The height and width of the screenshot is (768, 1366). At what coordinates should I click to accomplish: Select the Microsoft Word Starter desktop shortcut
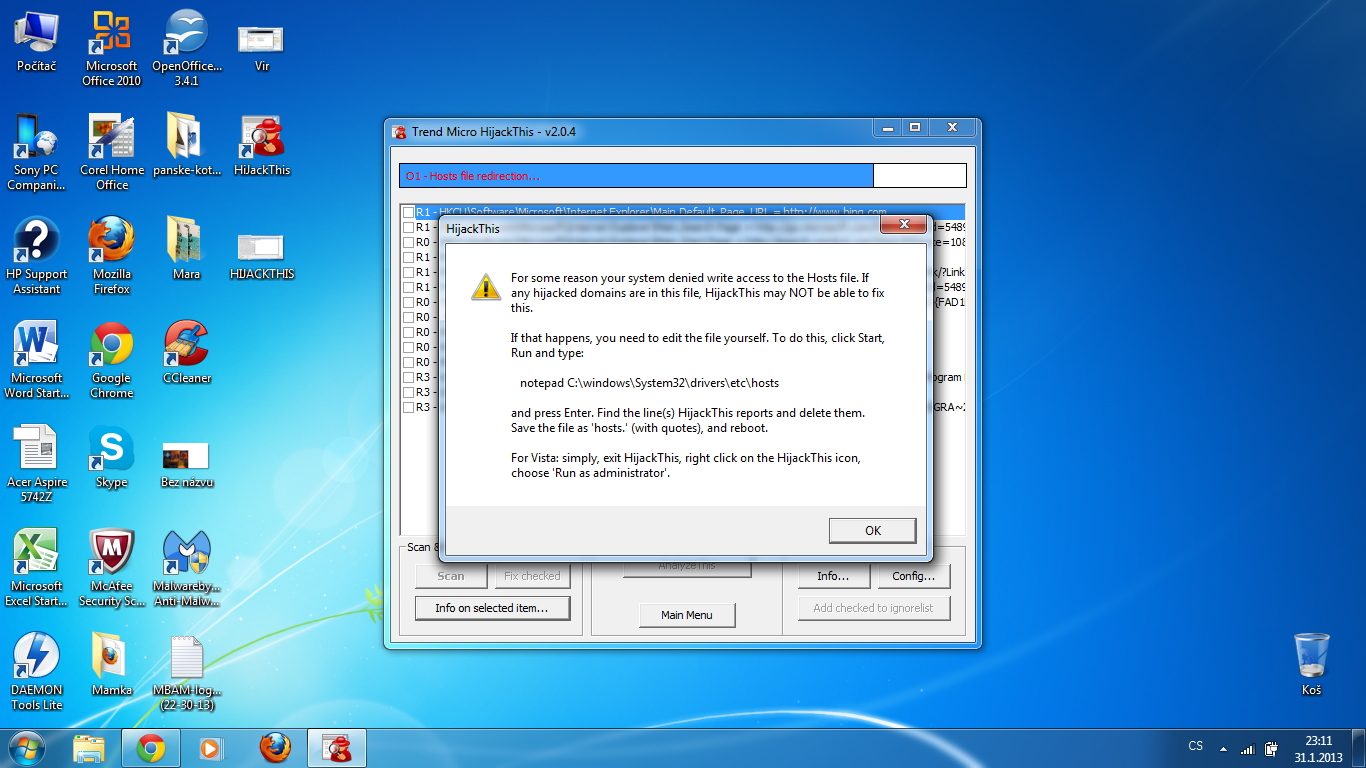tap(37, 360)
